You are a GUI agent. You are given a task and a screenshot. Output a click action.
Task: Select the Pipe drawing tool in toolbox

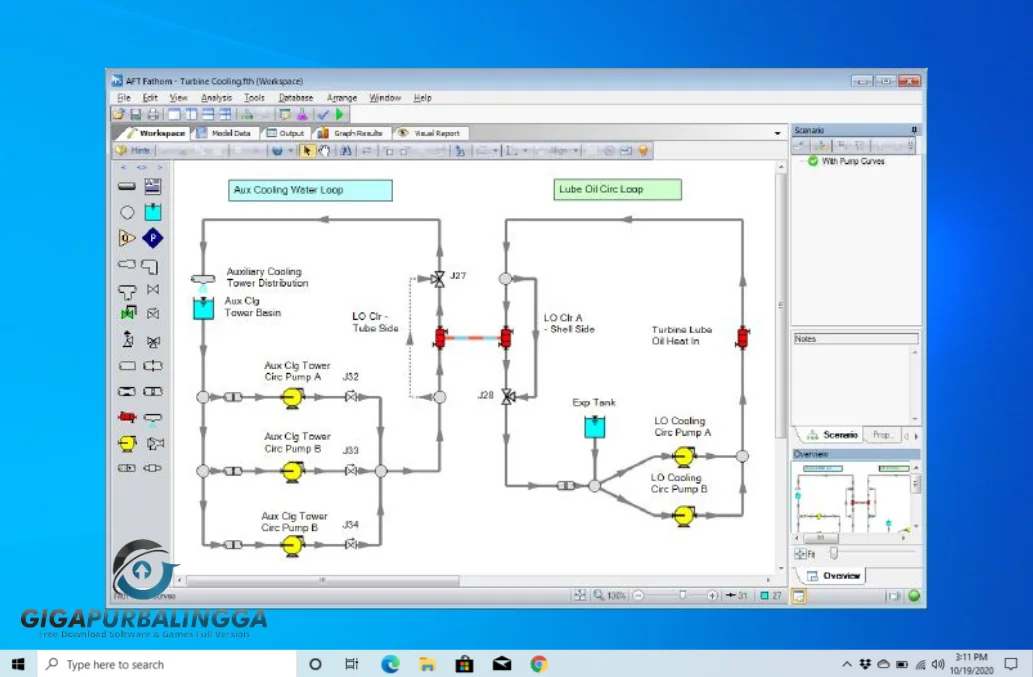(127, 186)
